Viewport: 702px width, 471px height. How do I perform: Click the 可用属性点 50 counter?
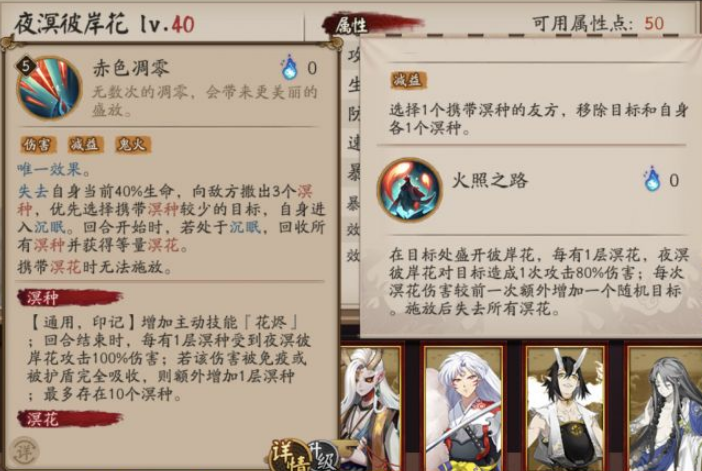598,23
